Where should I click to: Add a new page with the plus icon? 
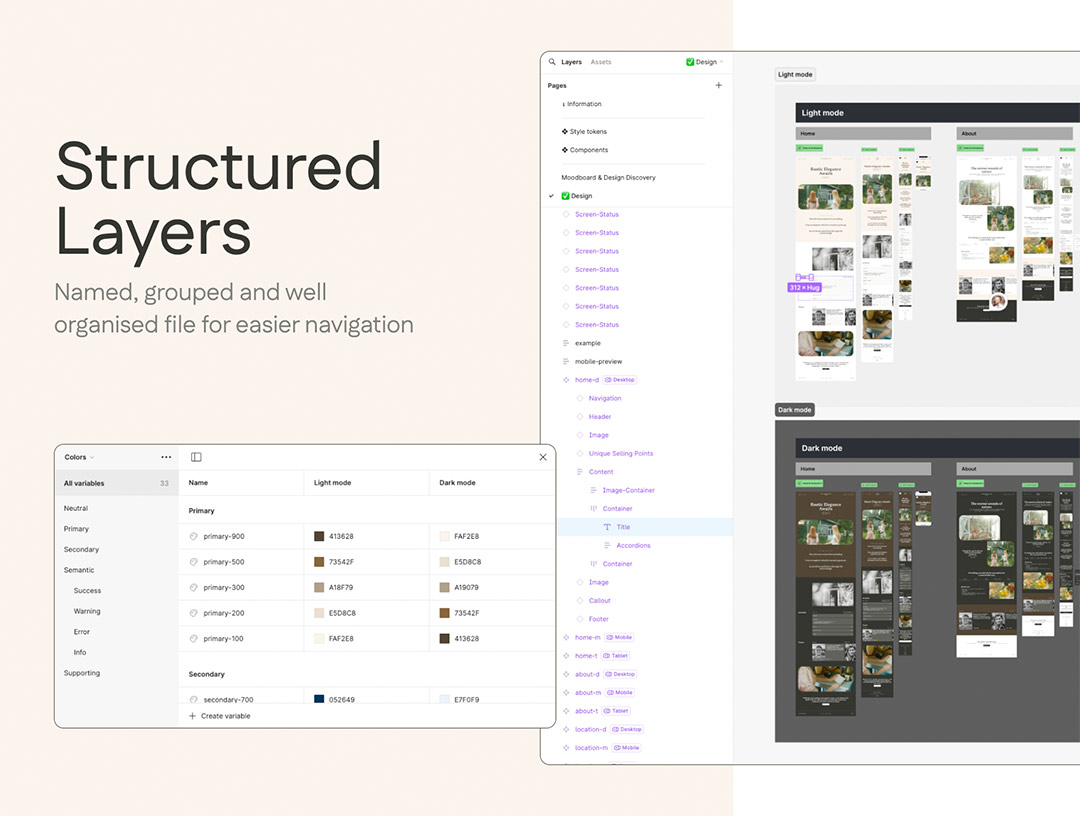[x=718, y=86]
